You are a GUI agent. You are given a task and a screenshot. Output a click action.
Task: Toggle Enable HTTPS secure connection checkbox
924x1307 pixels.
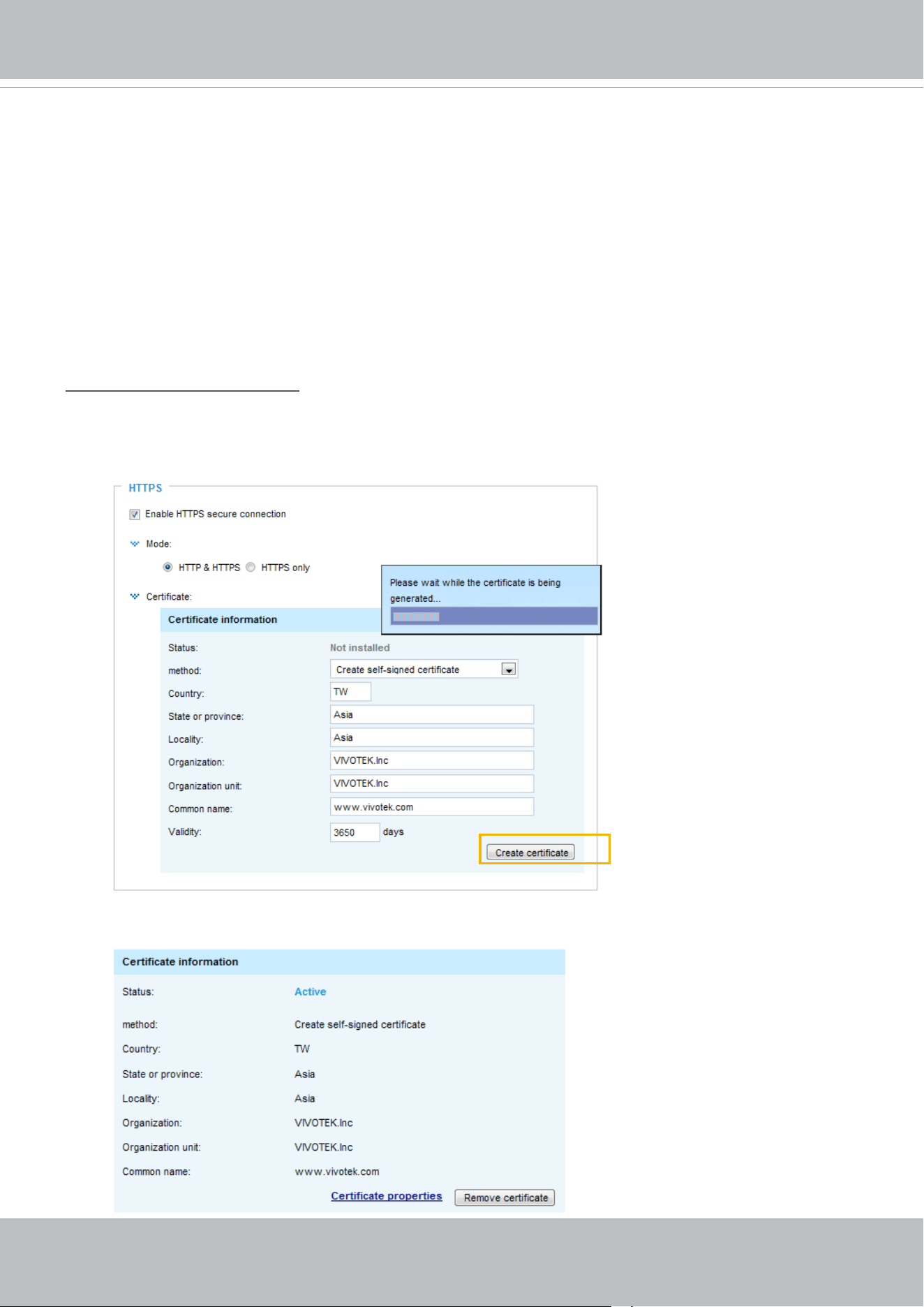(135, 515)
